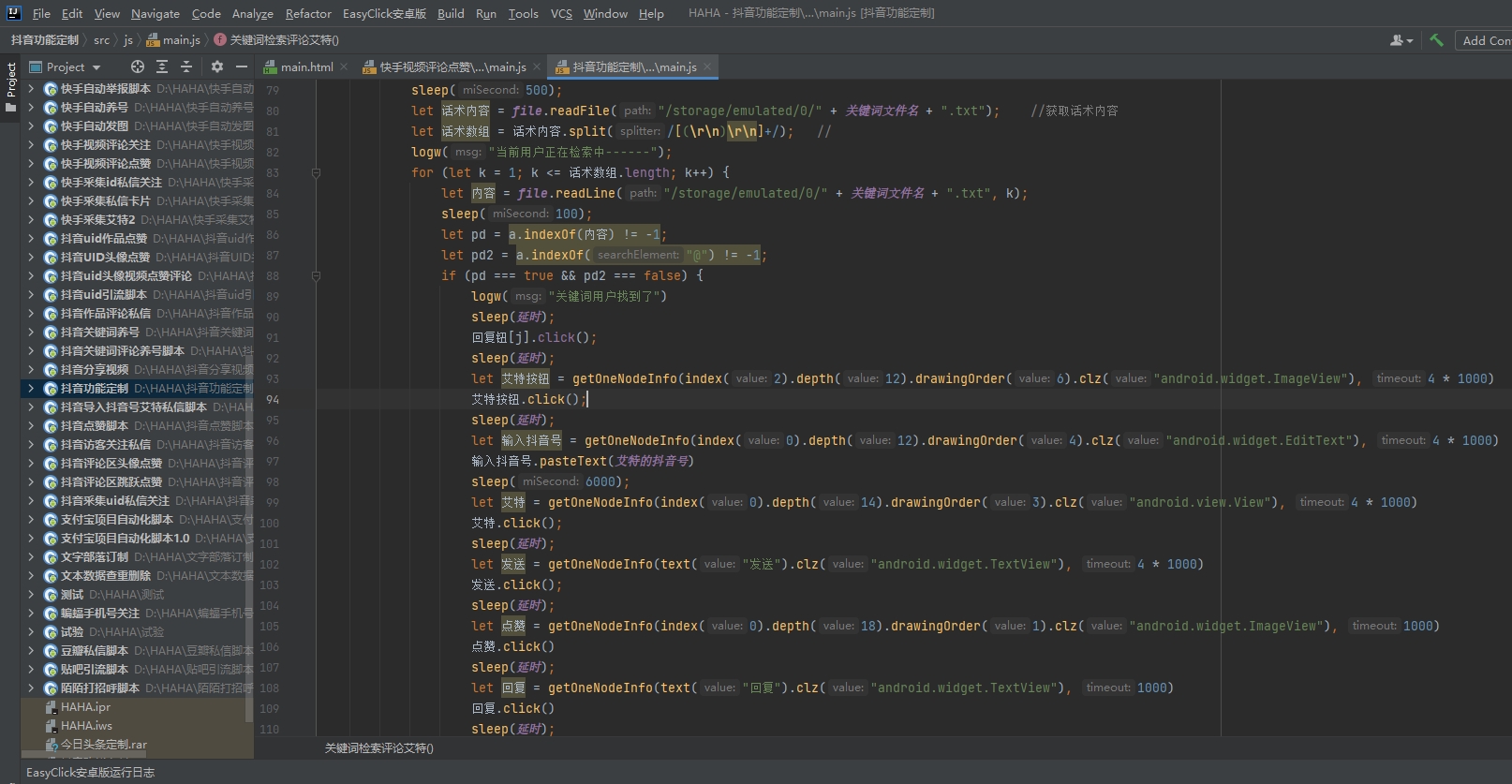Click the IntelliJ application logo icon
The height and width of the screenshot is (784, 1512).
[13, 13]
